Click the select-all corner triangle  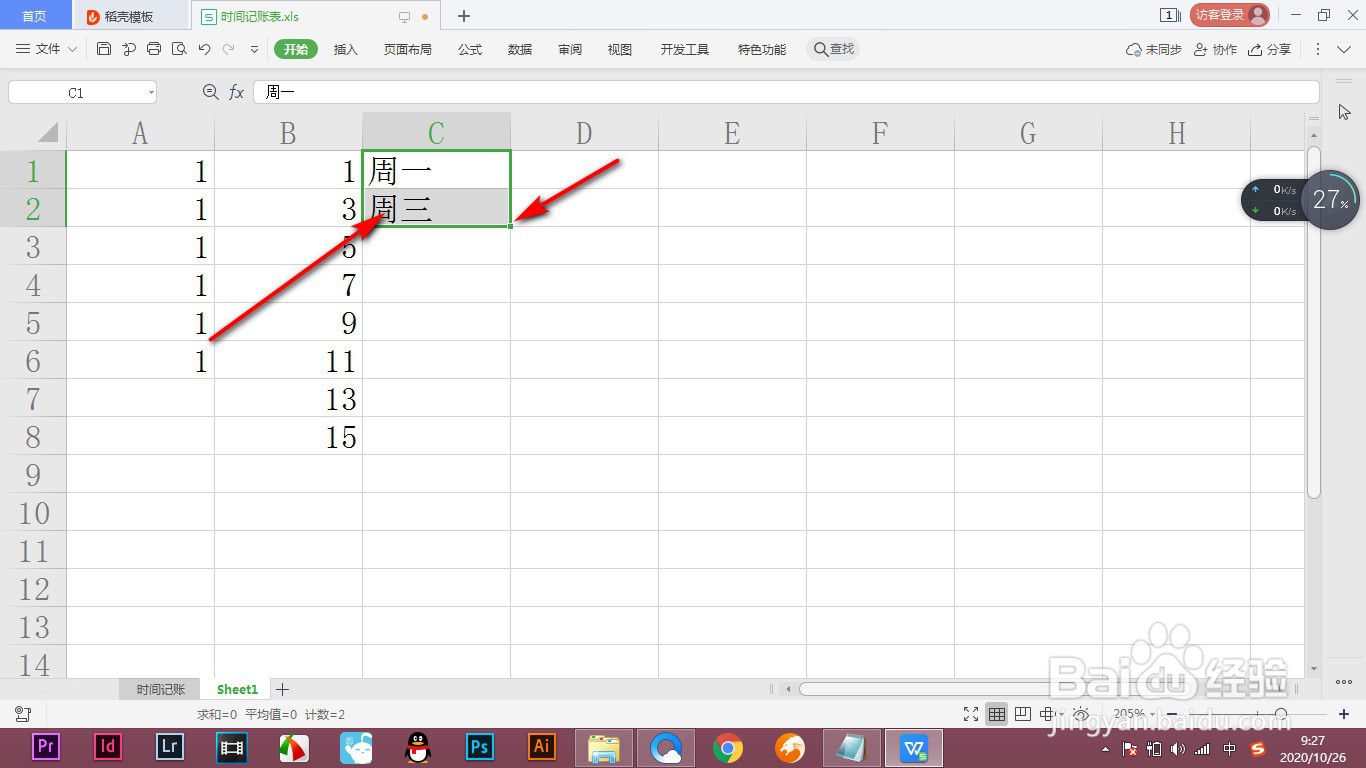click(x=48, y=131)
